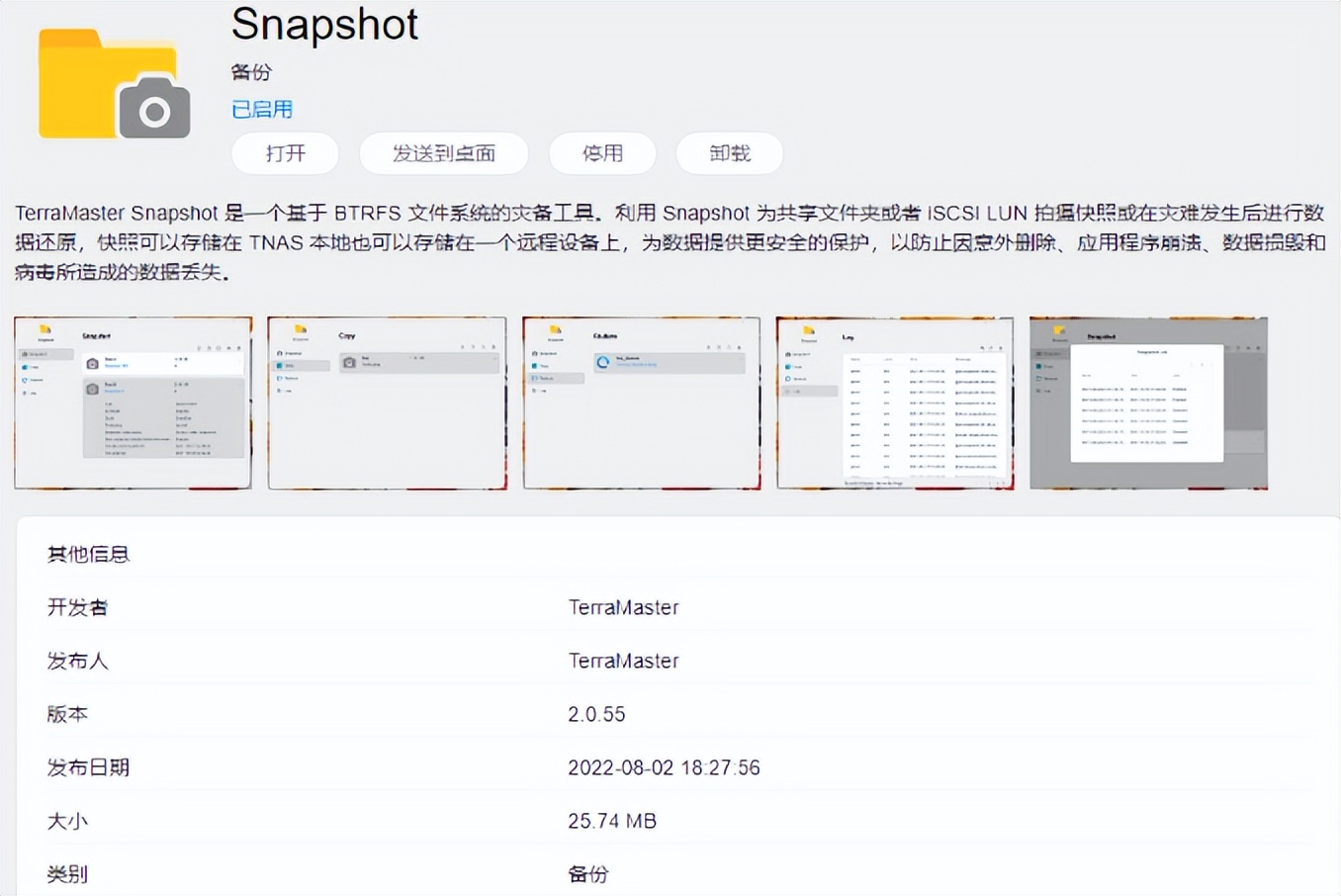1341x896 pixels.
Task: Click the release date 2022-08-02 18:27:56
Action: click(665, 767)
